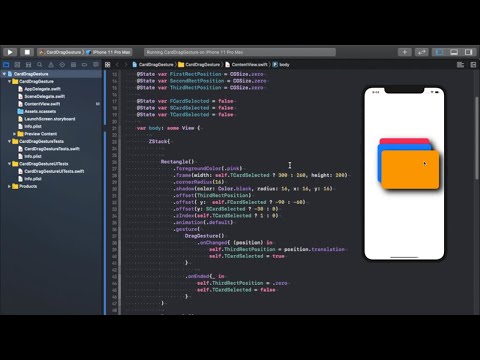Click ContentView.swift in jump bar

246,65
